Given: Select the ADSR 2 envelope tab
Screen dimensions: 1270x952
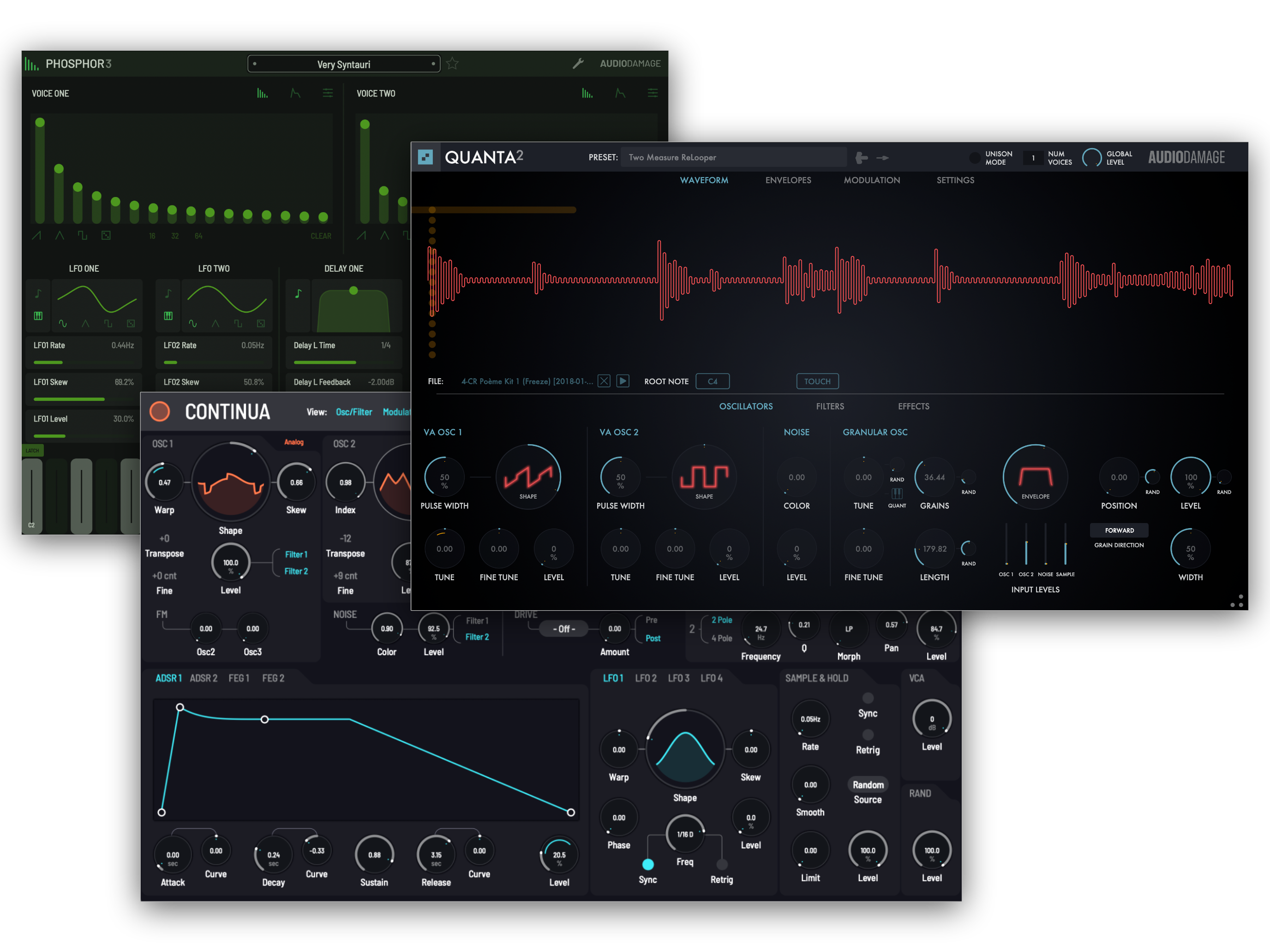Looking at the screenshot, I should click(x=203, y=678).
